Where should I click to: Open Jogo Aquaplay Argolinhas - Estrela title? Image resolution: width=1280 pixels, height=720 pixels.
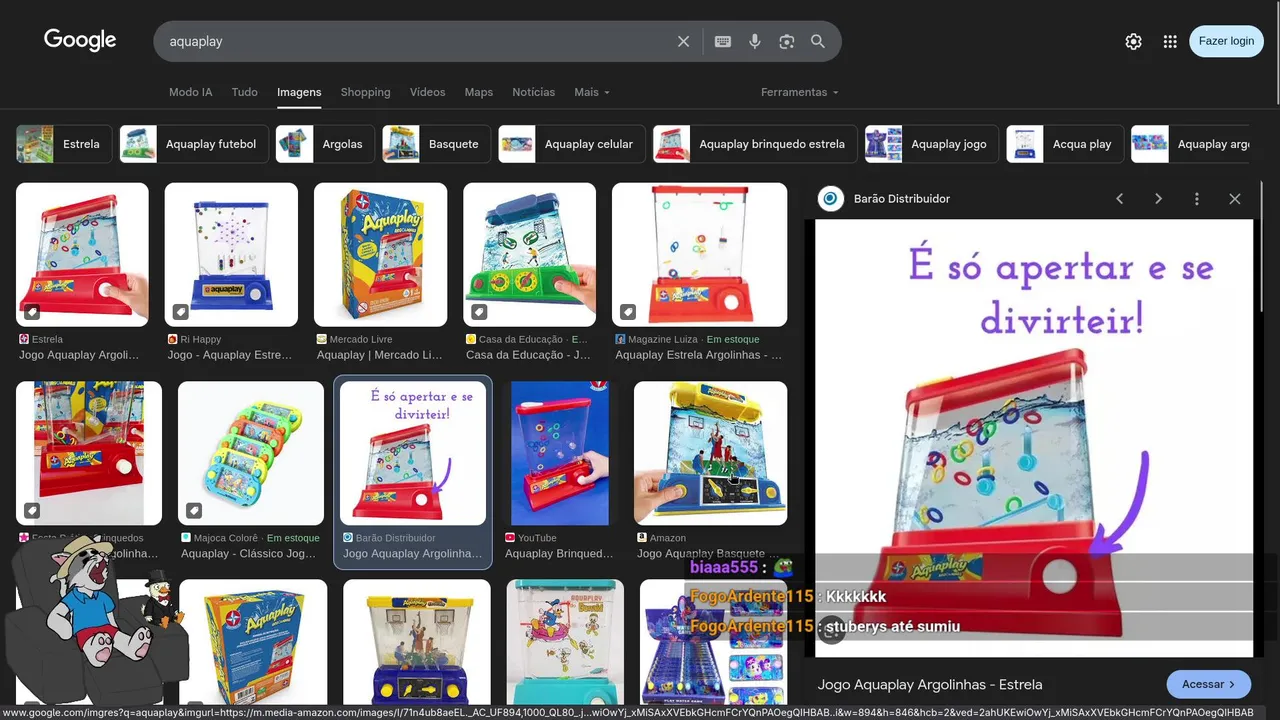pos(930,685)
